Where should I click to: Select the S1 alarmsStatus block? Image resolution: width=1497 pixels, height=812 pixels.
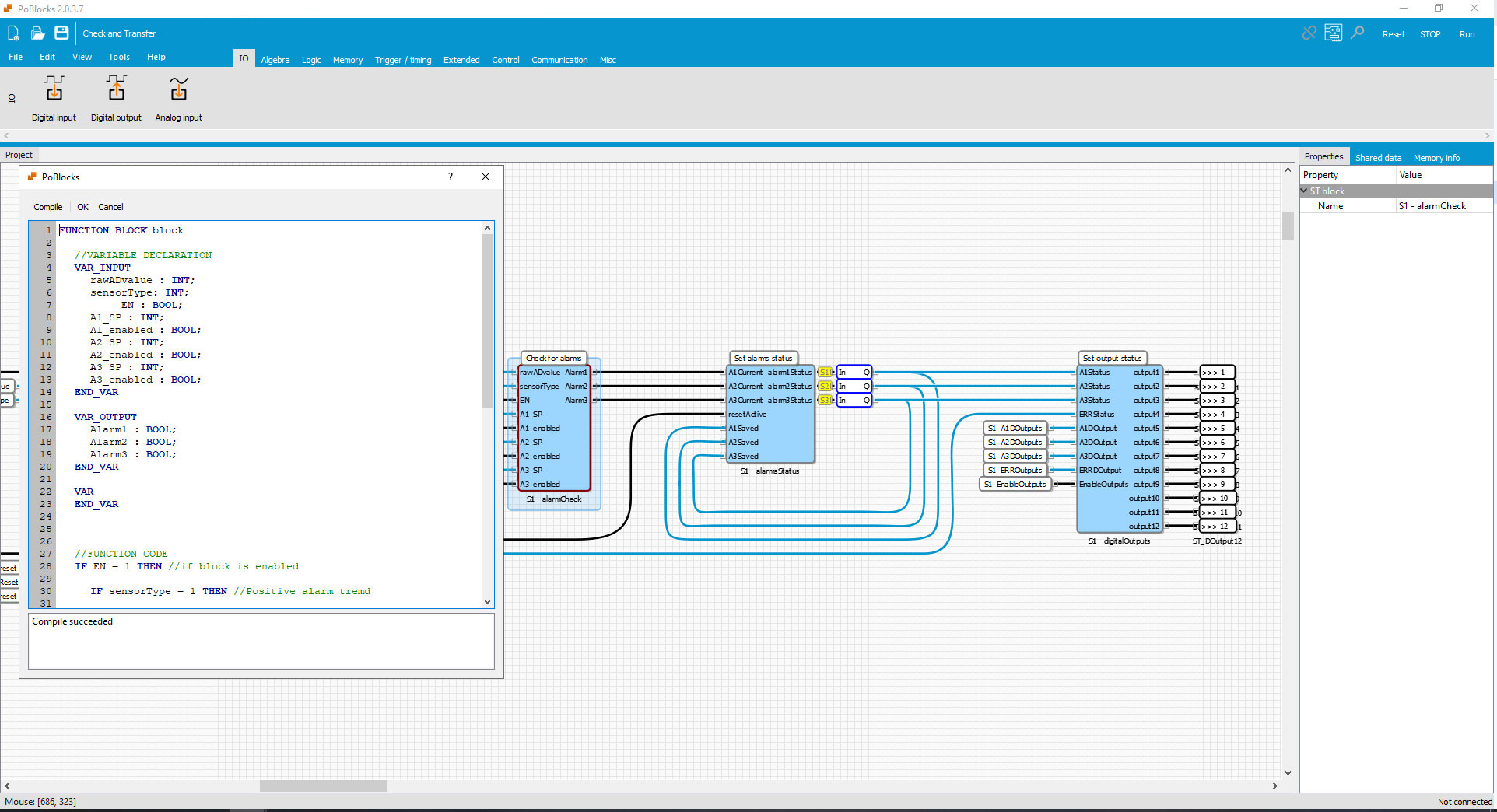point(770,414)
